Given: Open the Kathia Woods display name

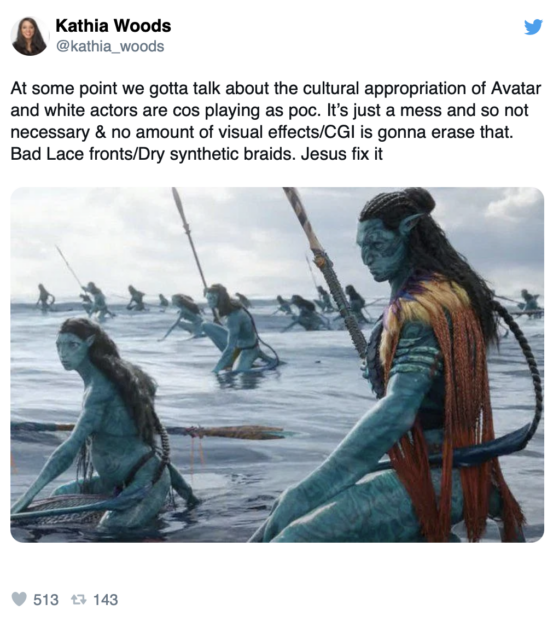Looking at the screenshot, I should (113, 26).
